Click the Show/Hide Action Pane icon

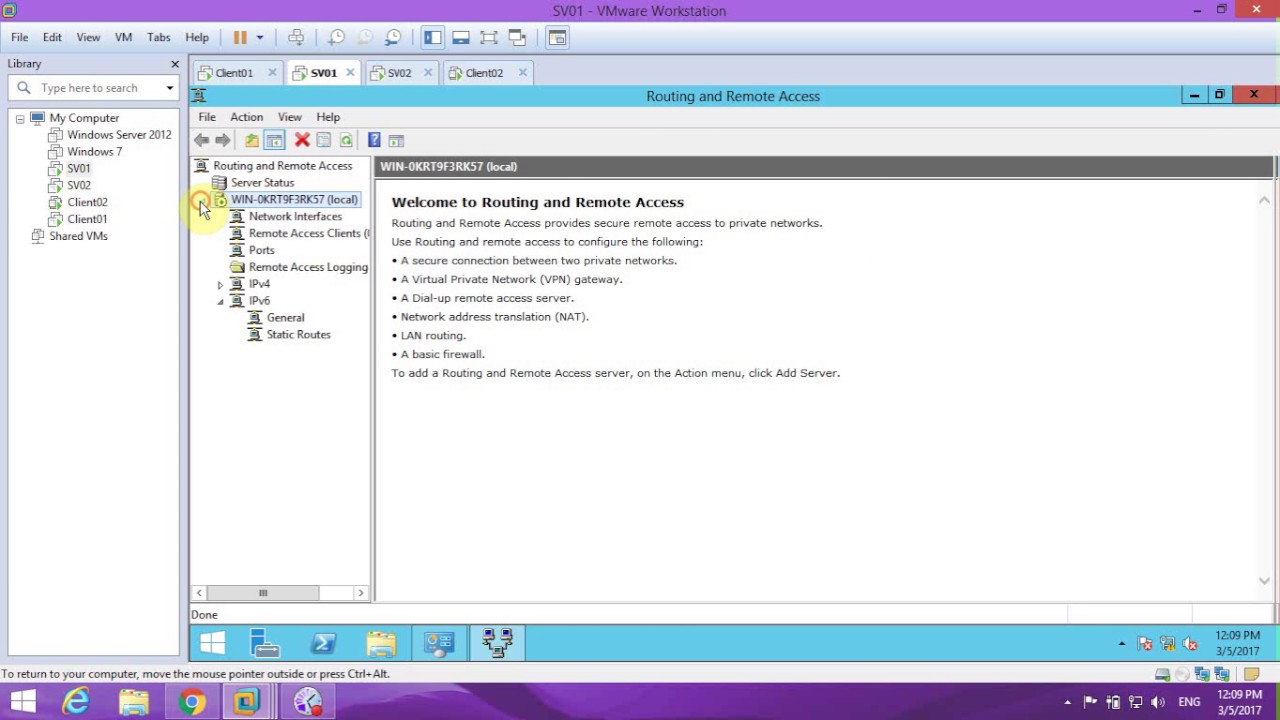point(396,140)
